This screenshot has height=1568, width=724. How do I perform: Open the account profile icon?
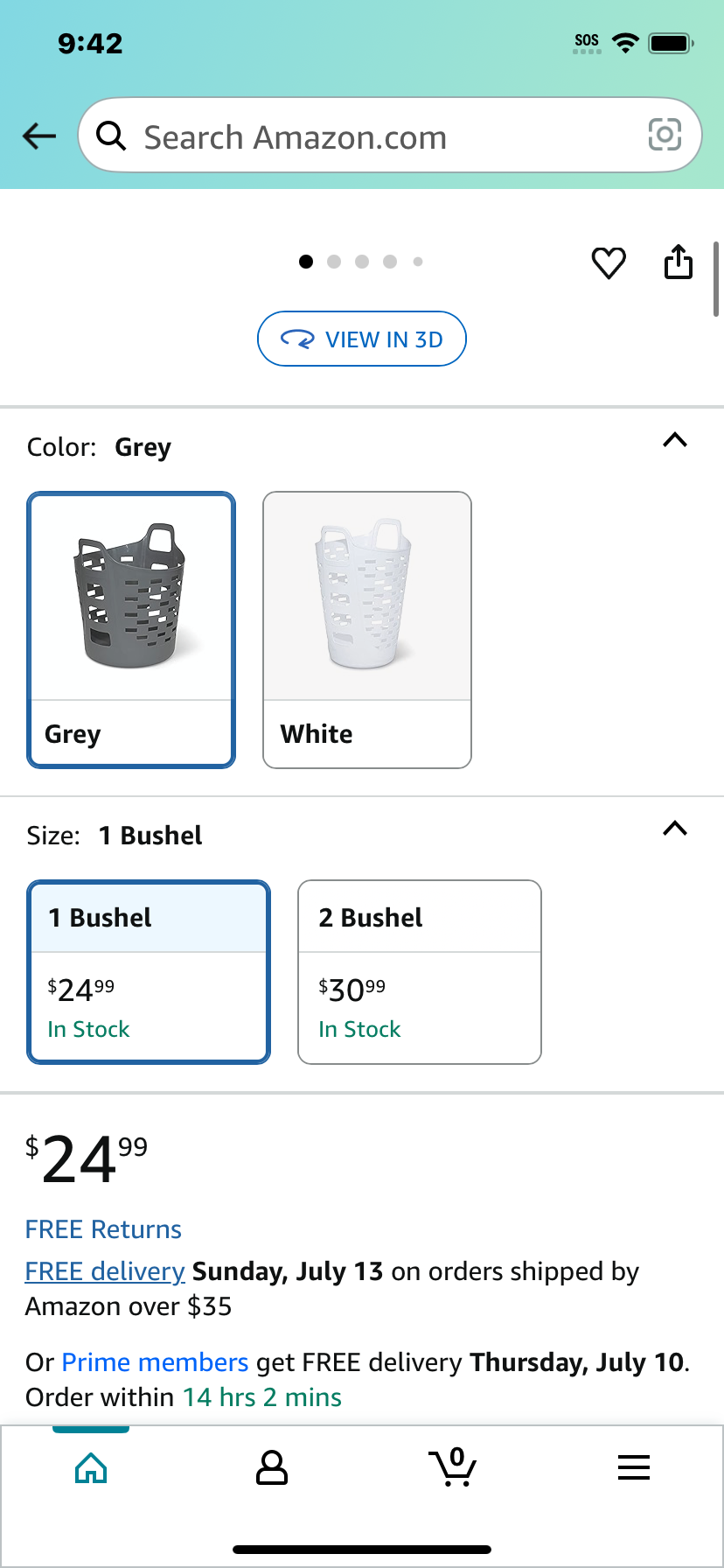coord(271,1467)
